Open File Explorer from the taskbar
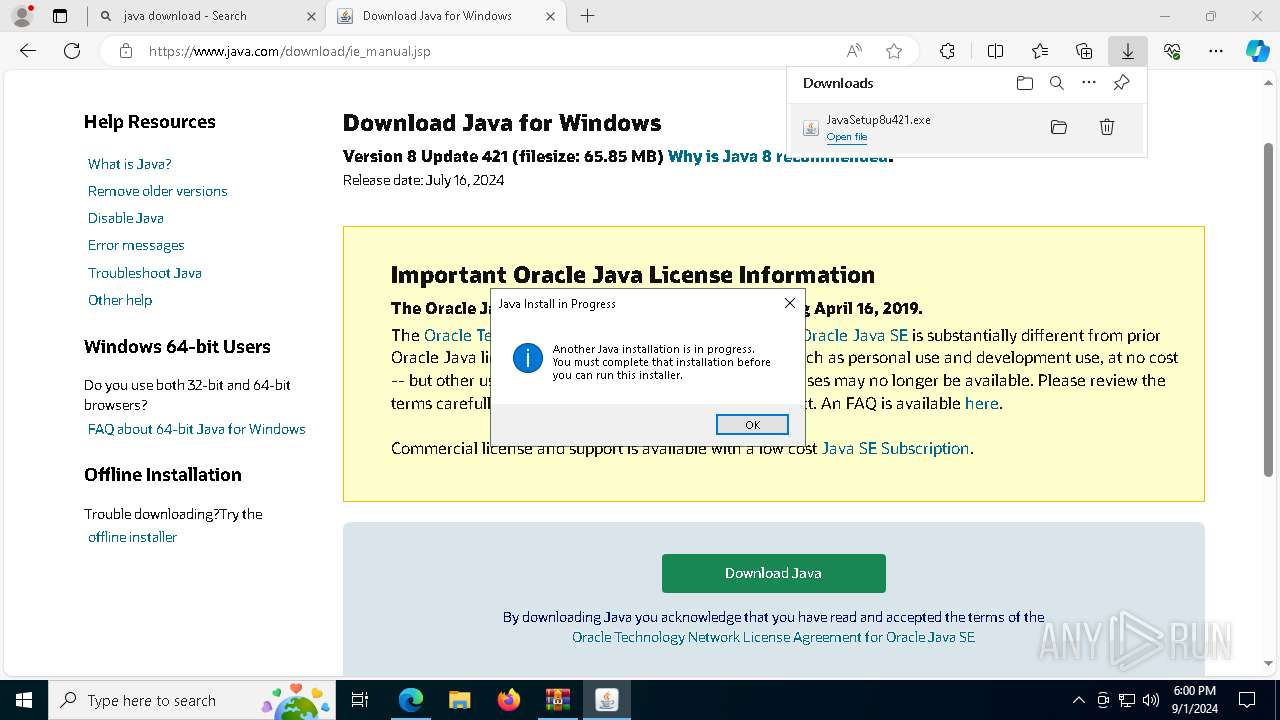1280x720 pixels. 460,700
